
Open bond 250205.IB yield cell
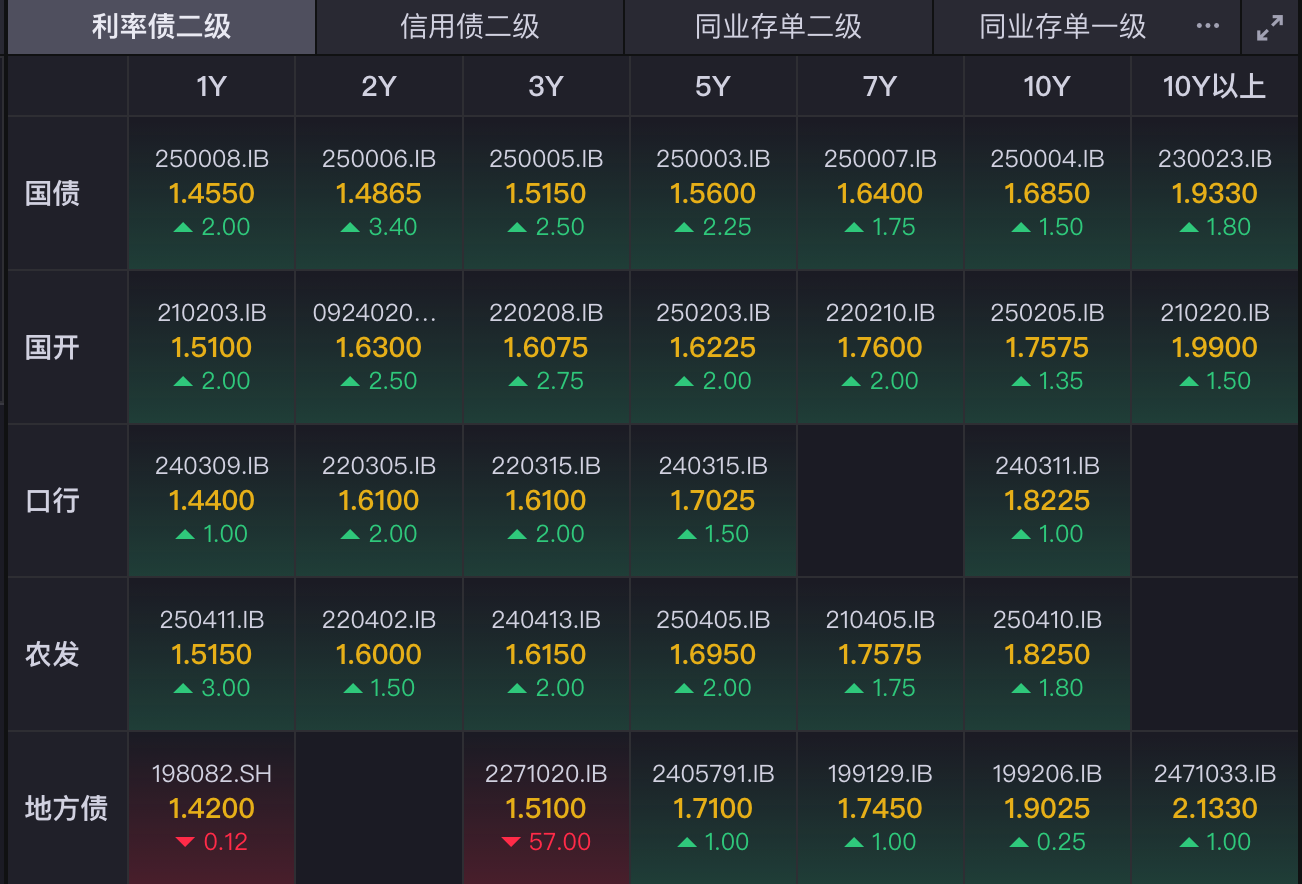(1047, 347)
